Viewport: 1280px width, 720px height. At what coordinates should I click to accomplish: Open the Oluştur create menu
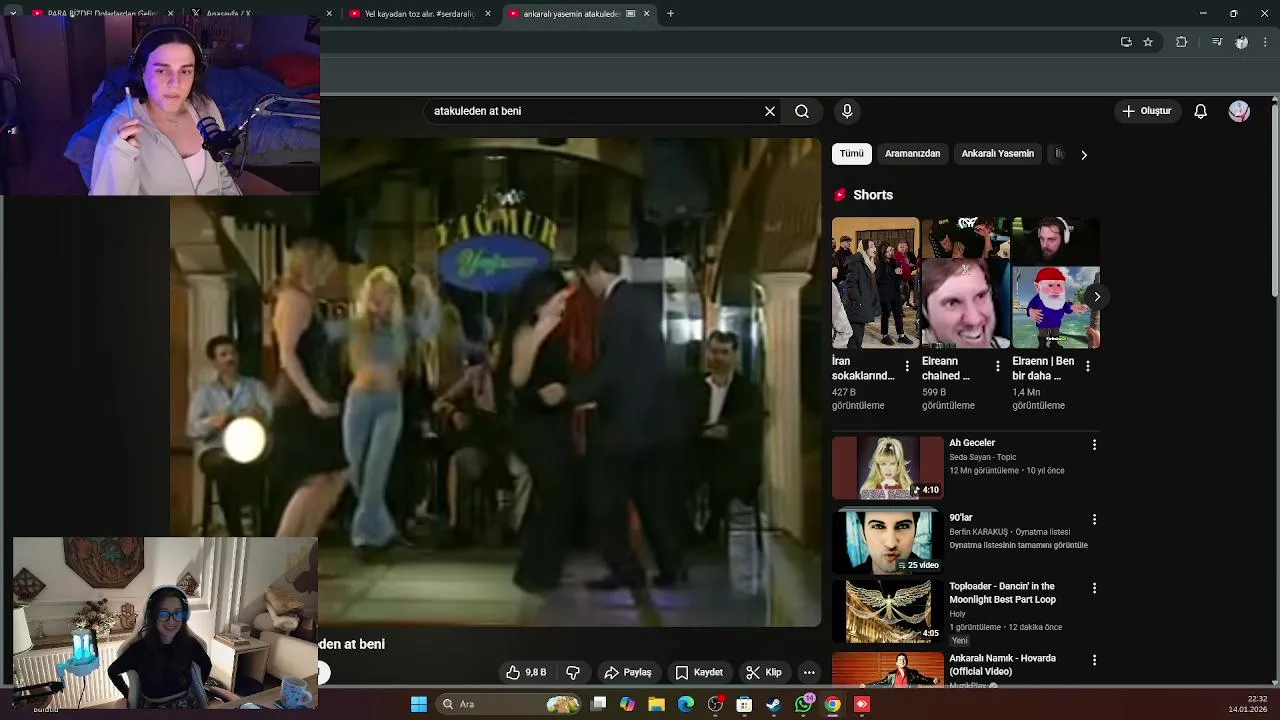click(1147, 111)
